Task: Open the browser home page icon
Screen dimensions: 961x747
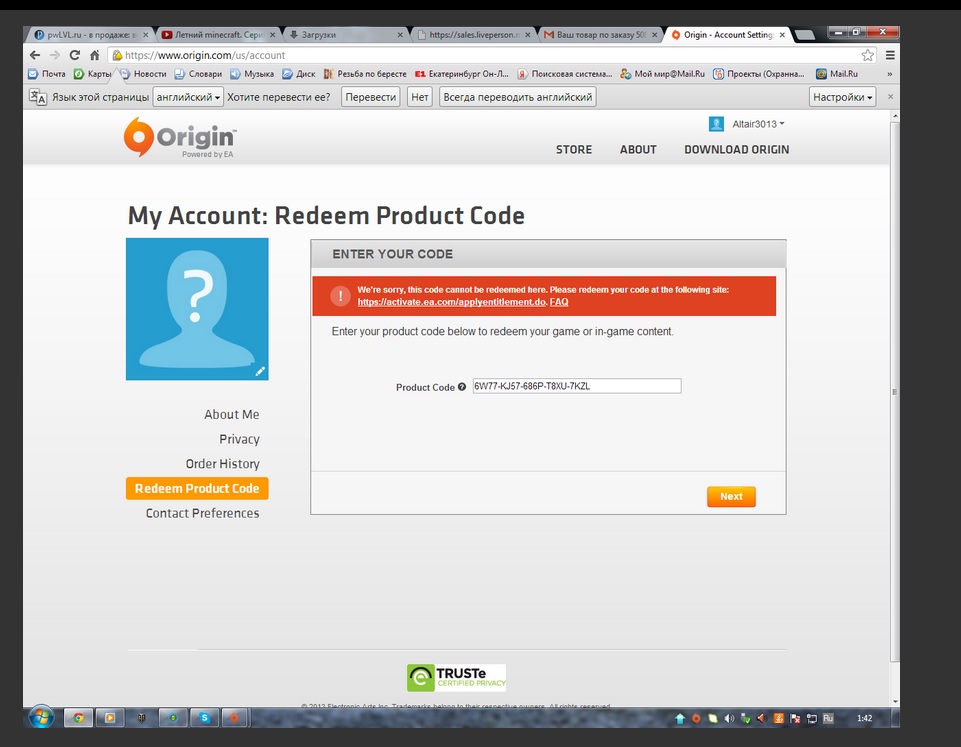Action: pos(94,55)
